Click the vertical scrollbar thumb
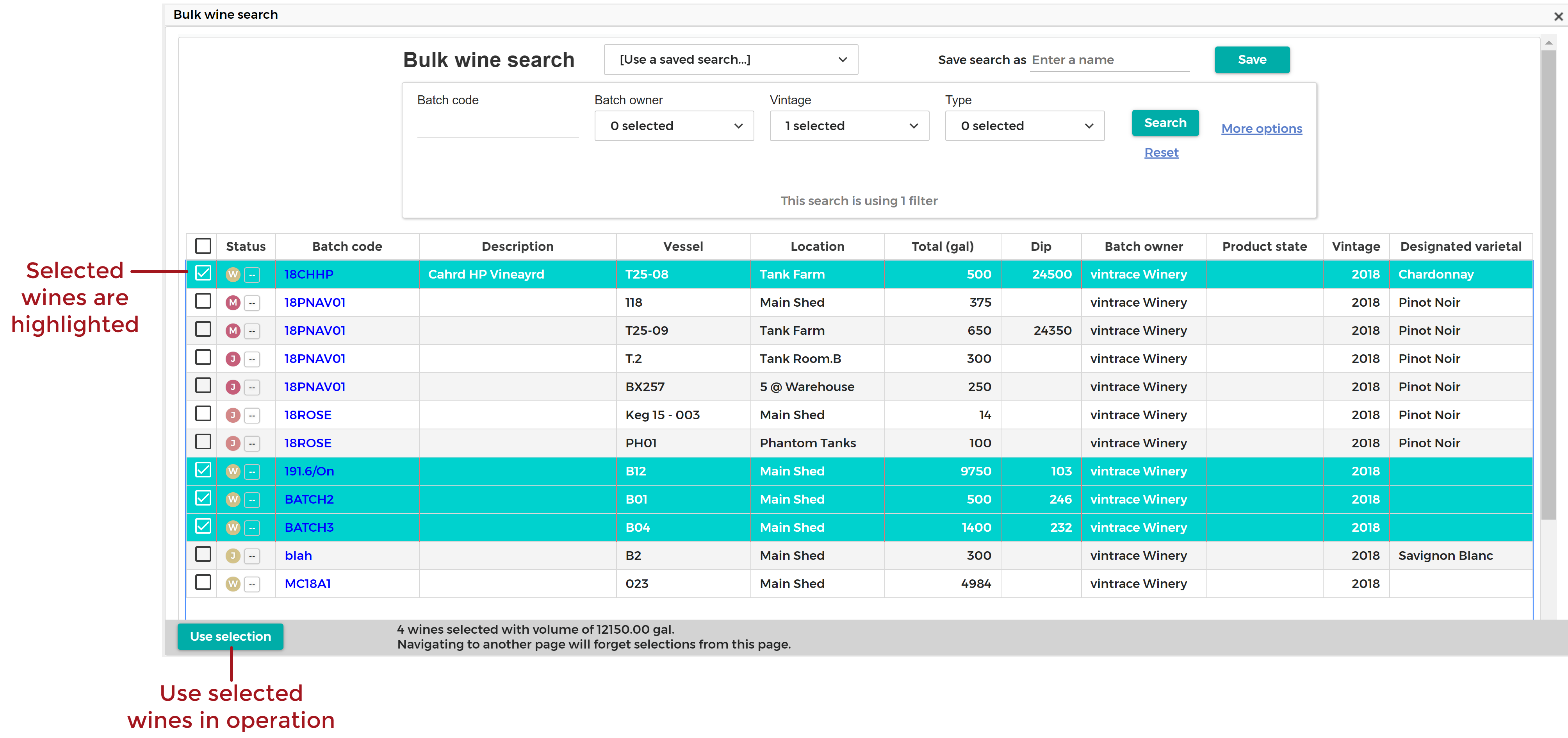 coord(1548,285)
